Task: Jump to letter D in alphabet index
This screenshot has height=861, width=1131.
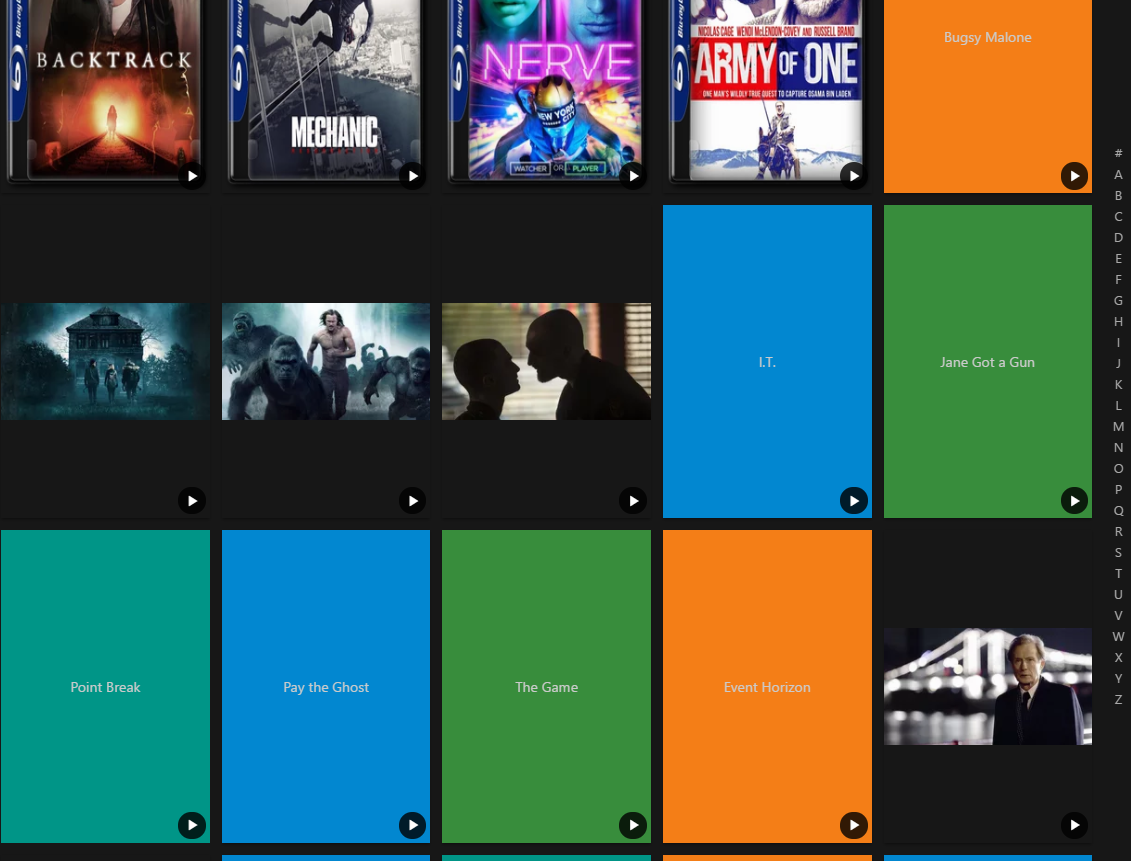Action: 1118,237
